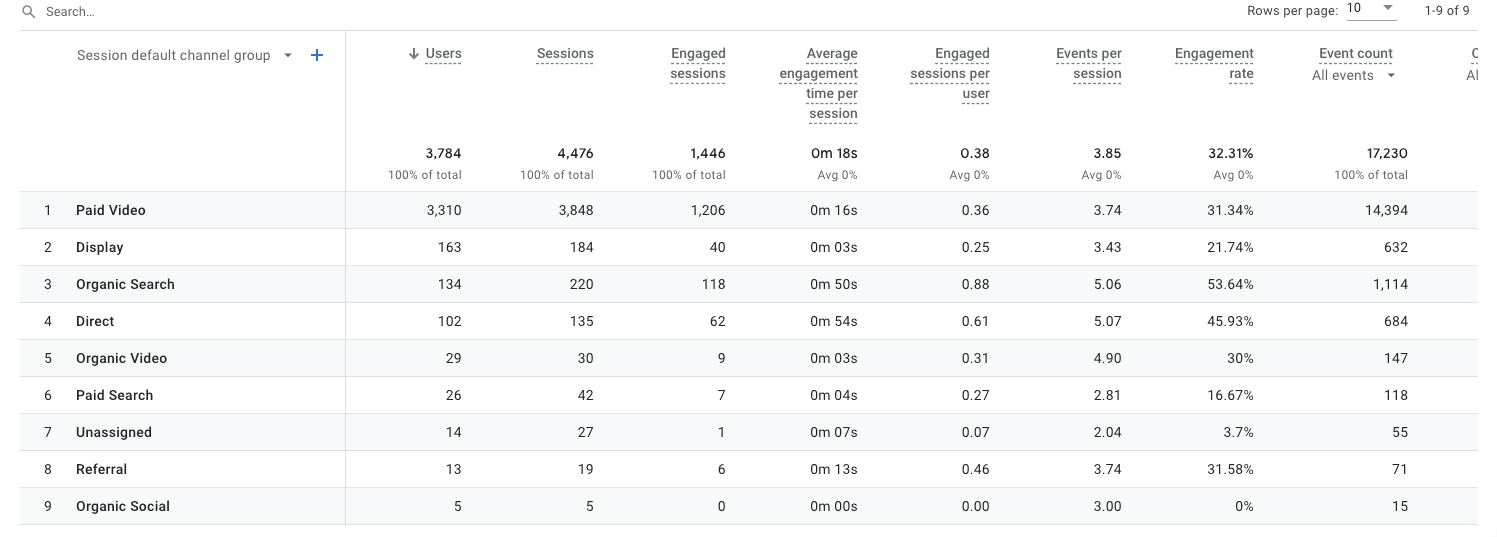Click the Users sort arrow icon
This screenshot has height=537, width=1497.
[x=413, y=54]
